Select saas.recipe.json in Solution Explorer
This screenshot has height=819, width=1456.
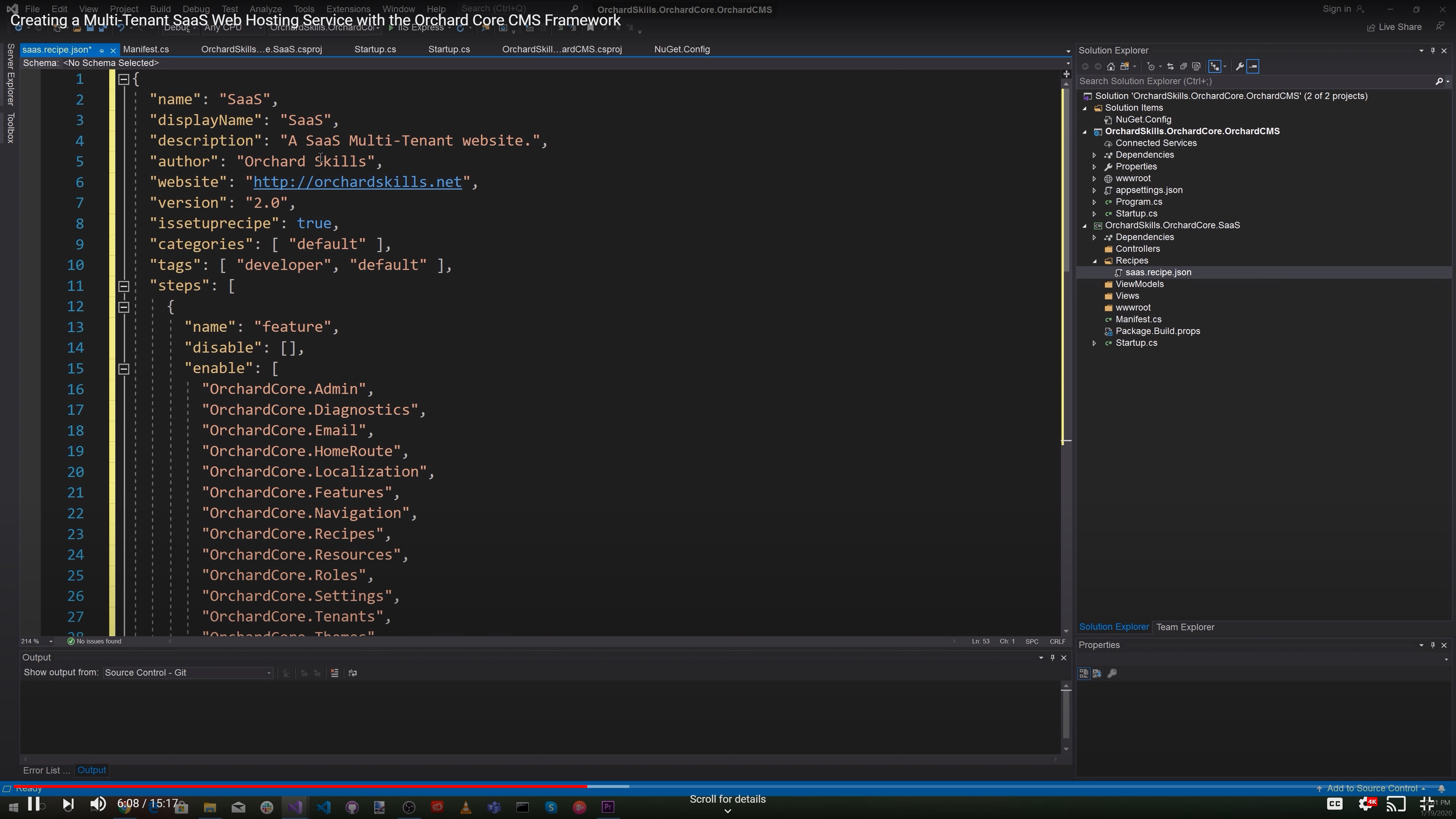pyautogui.click(x=1158, y=273)
